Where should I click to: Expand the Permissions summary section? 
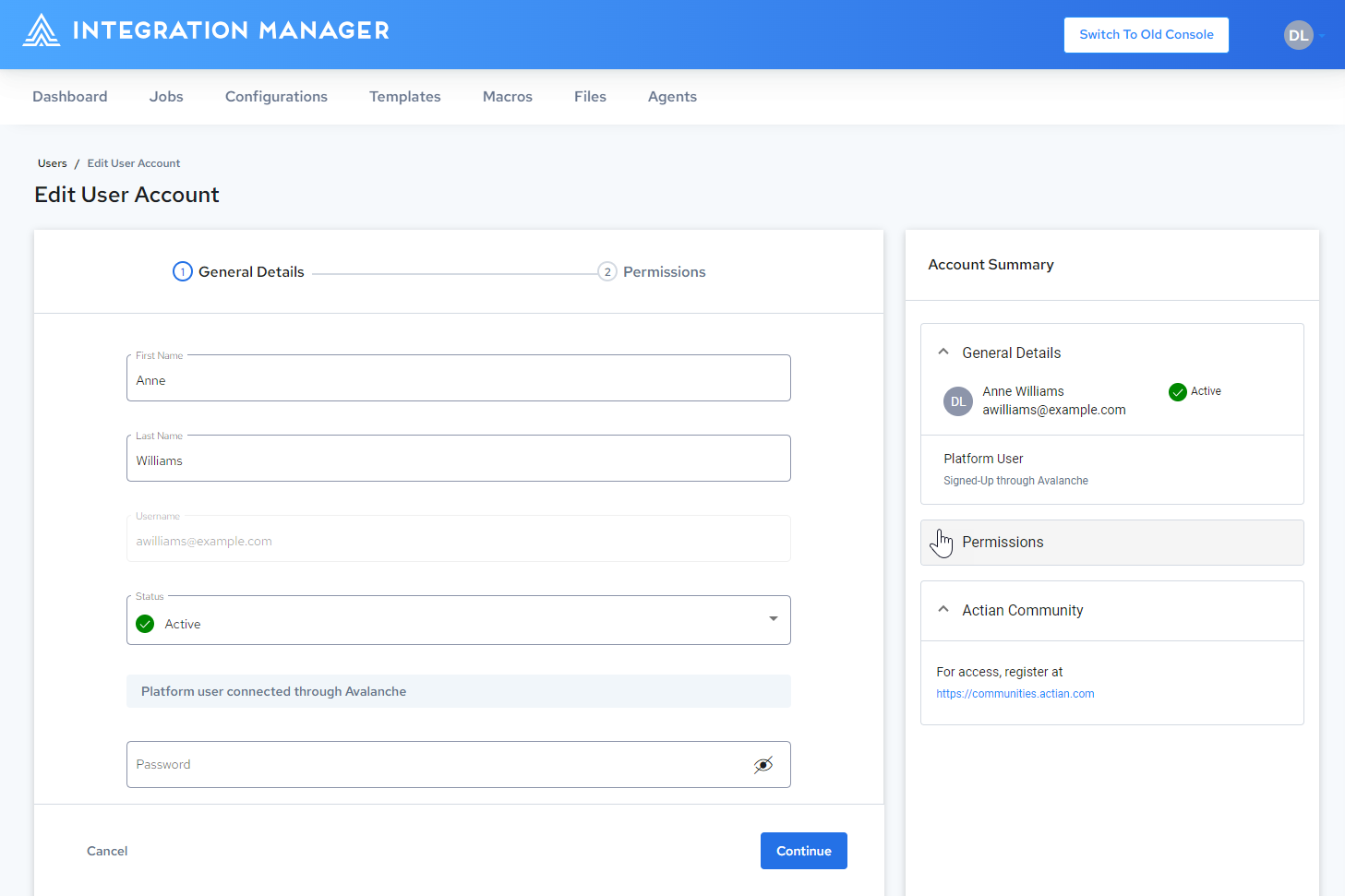(x=1111, y=543)
